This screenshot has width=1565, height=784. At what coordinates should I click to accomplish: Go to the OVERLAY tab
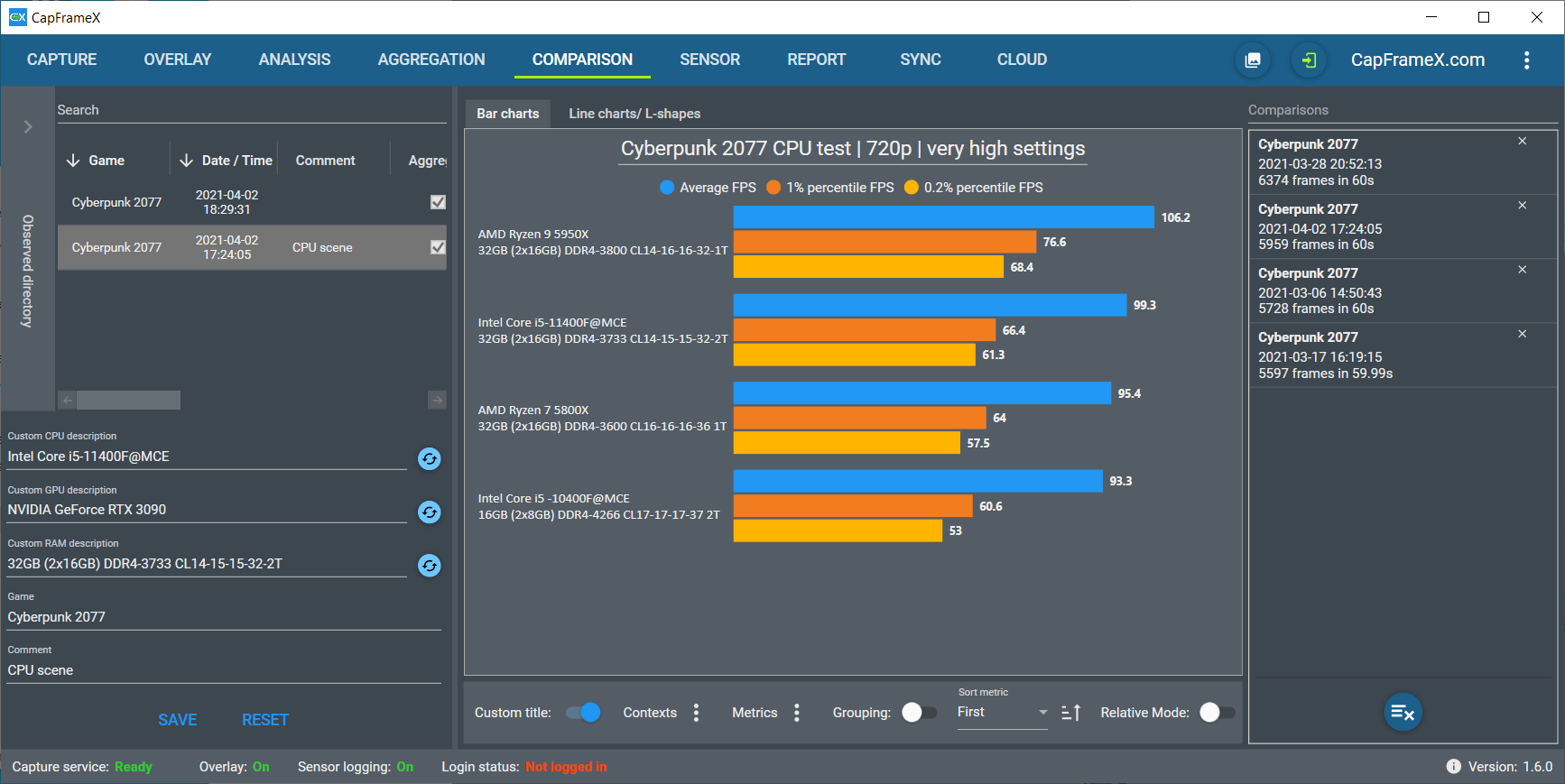click(178, 60)
